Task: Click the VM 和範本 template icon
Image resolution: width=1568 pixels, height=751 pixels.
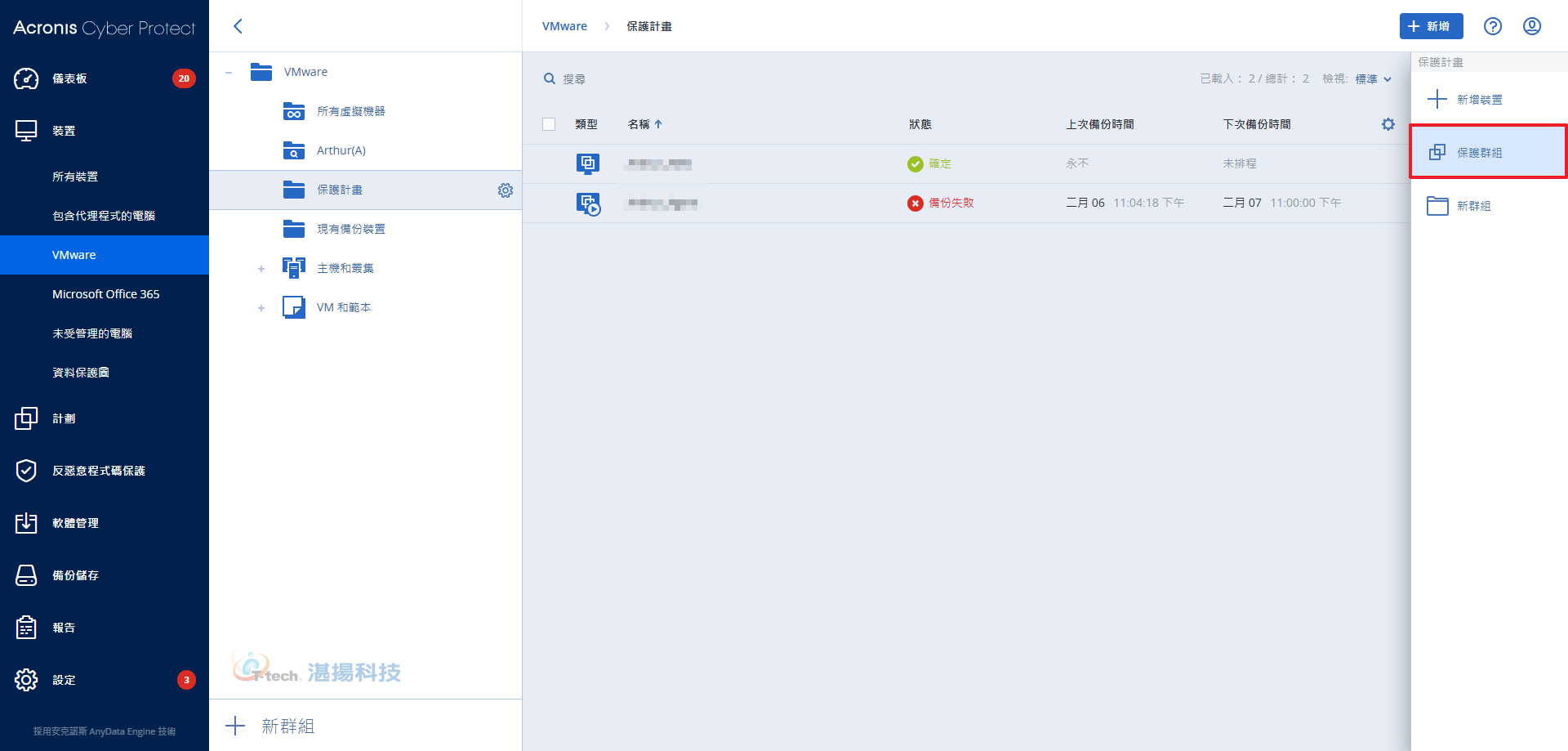Action: click(x=294, y=307)
